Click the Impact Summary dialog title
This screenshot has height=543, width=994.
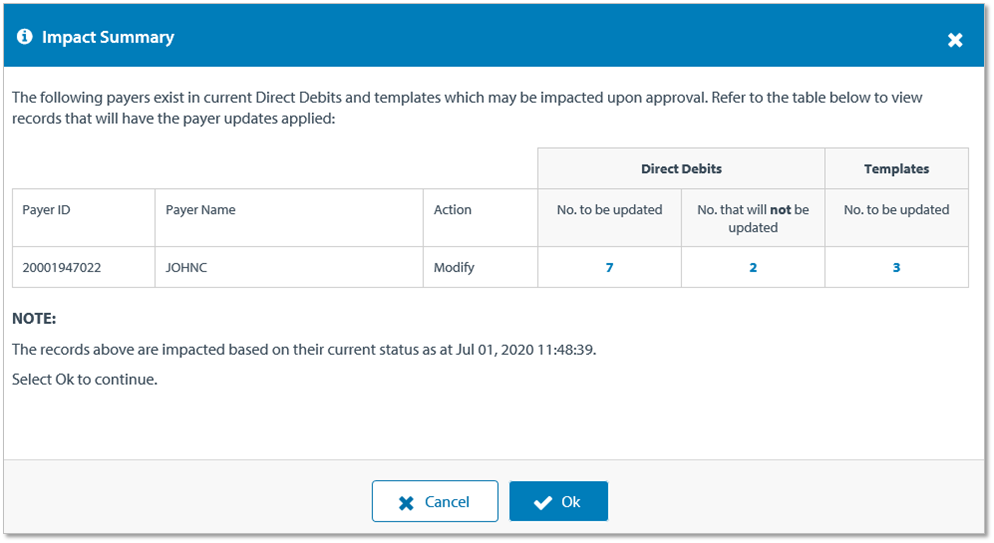tap(108, 37)
